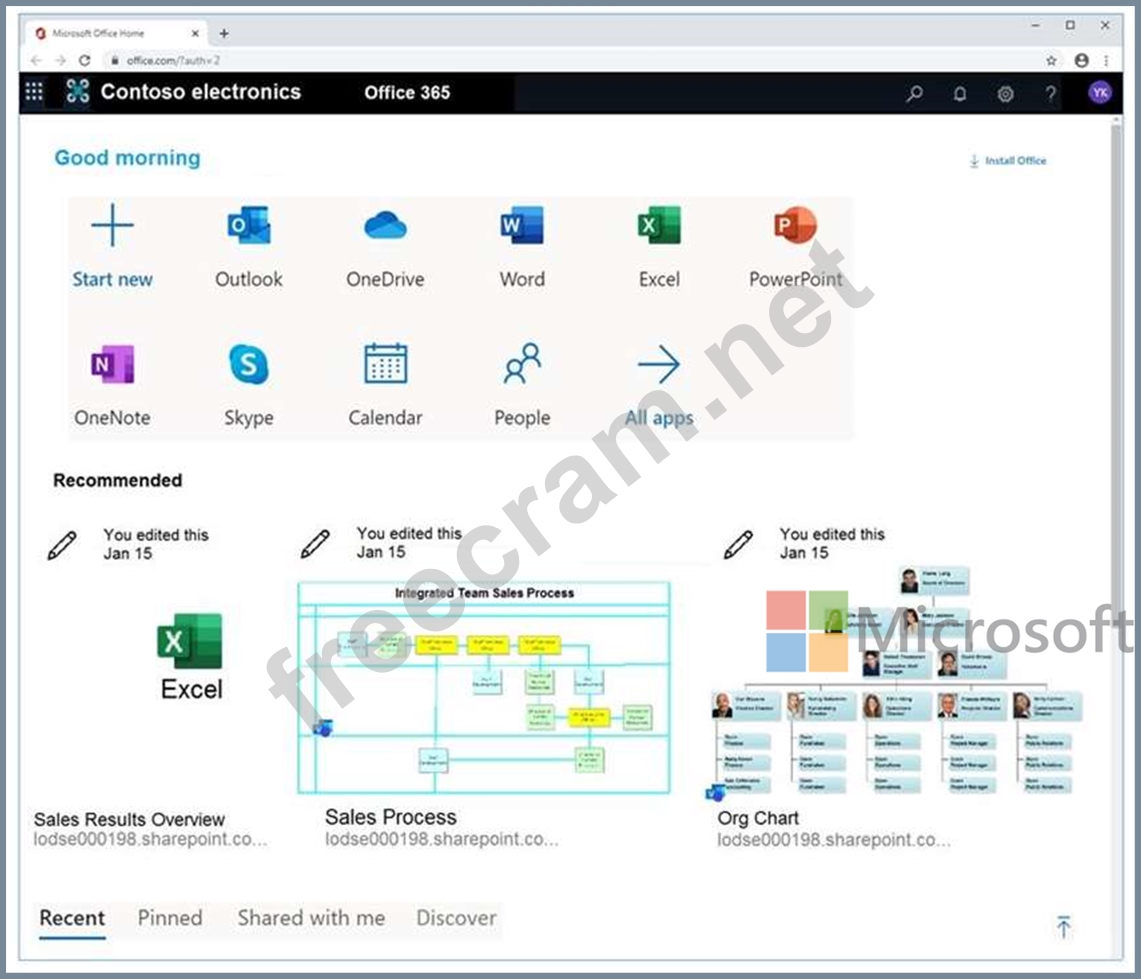Launch OneNote

tap(112, 386)
